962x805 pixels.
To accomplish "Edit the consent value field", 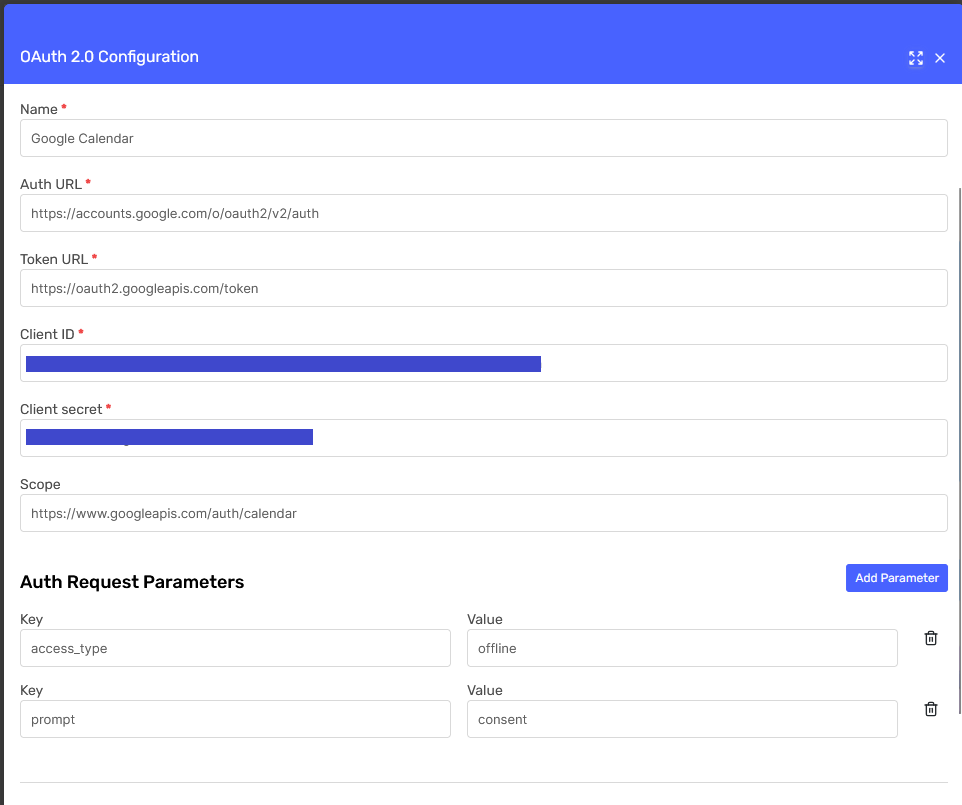I will 682,719.
